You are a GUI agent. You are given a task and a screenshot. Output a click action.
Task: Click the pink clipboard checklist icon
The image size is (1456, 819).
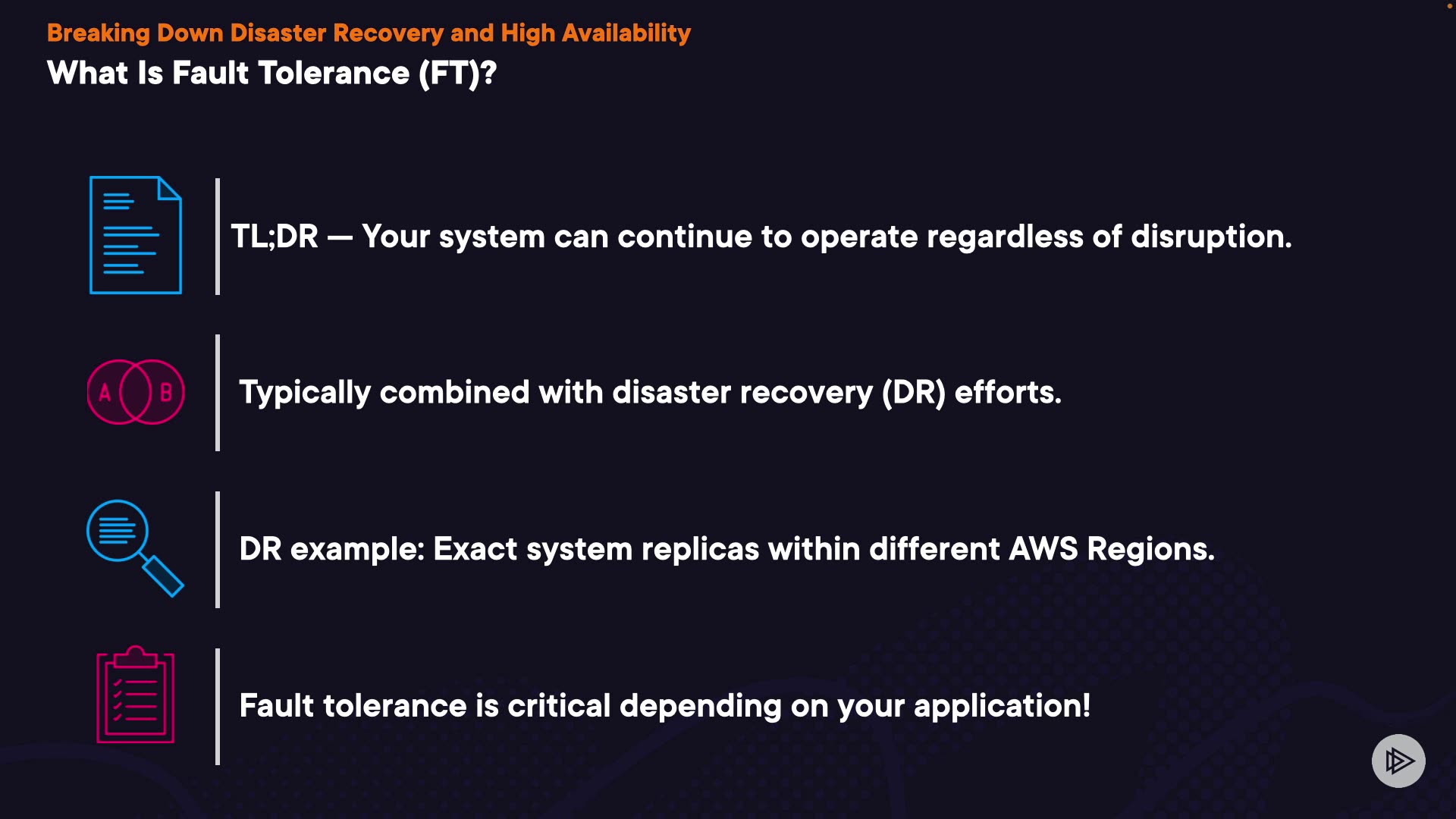pyautogui.click(x=136, y=695)
